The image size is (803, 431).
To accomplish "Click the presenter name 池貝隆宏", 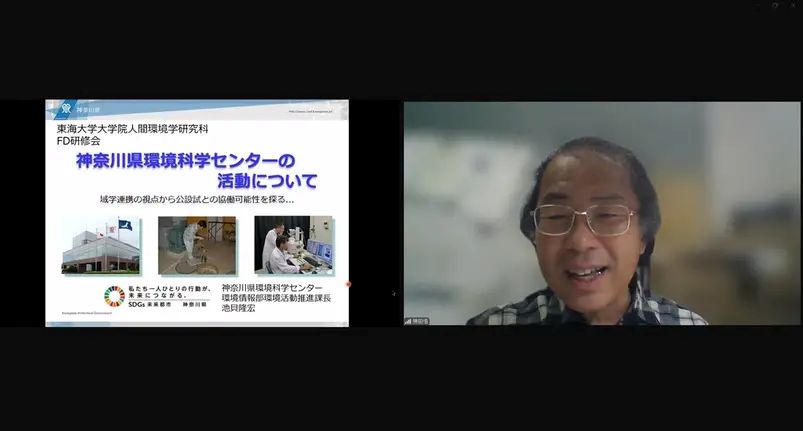I will tap(238, 308).
